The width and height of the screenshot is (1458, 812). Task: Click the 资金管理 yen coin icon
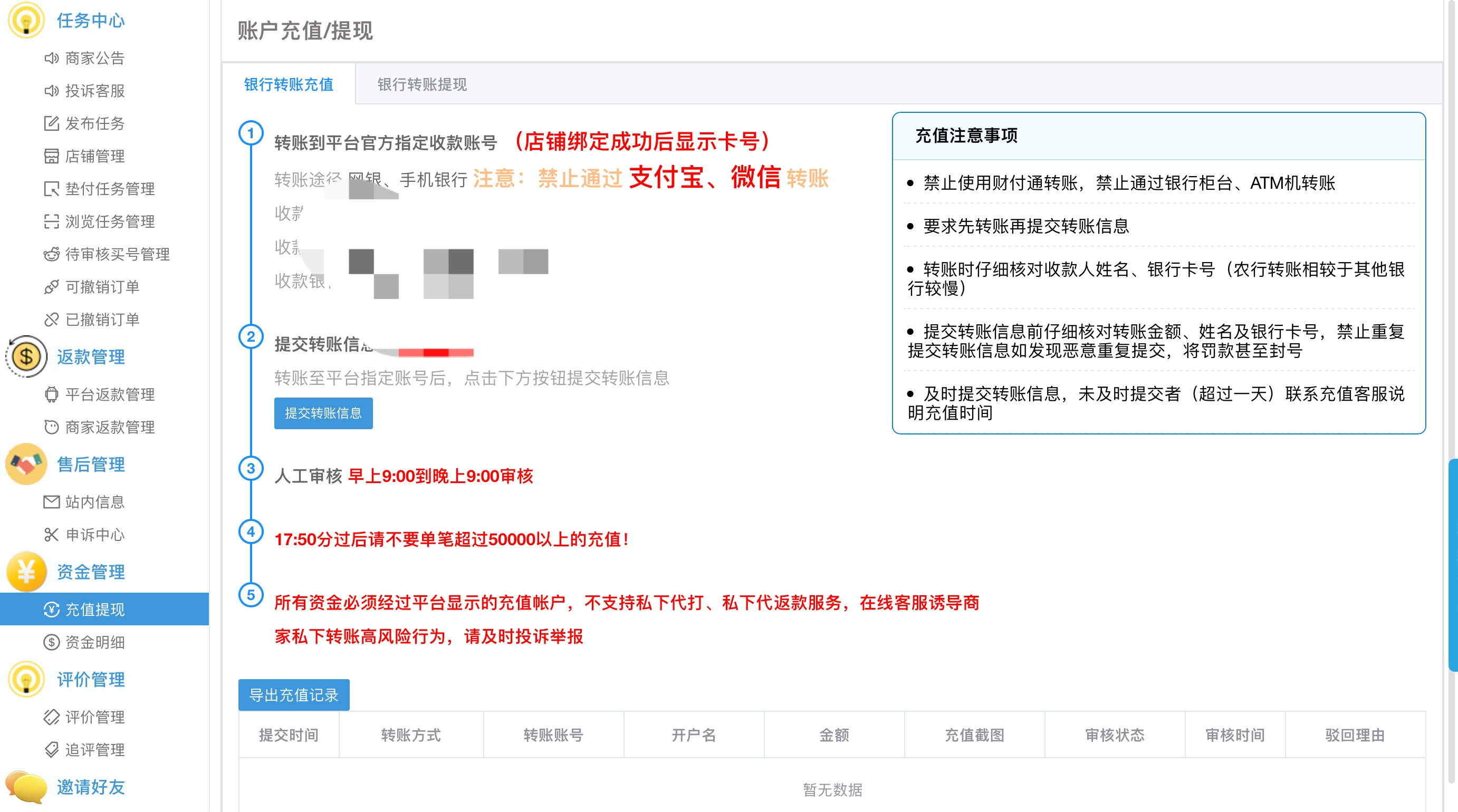[25, 572]
